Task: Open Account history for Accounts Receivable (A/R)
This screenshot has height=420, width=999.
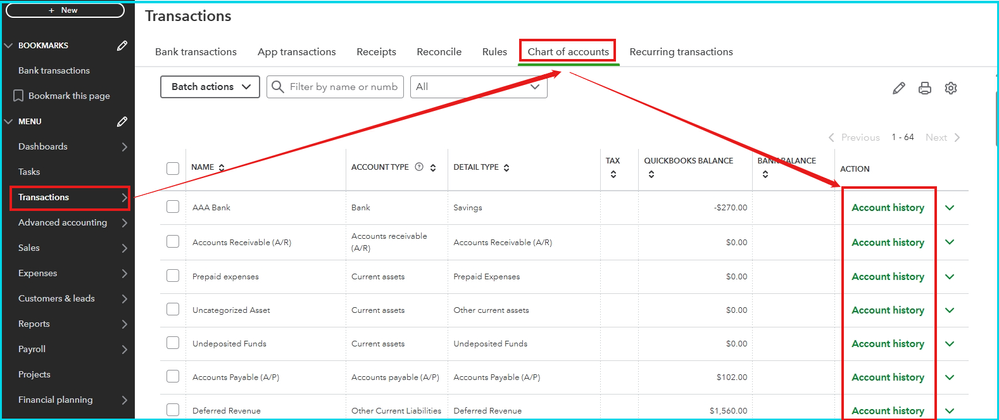Action: point(888,242)
